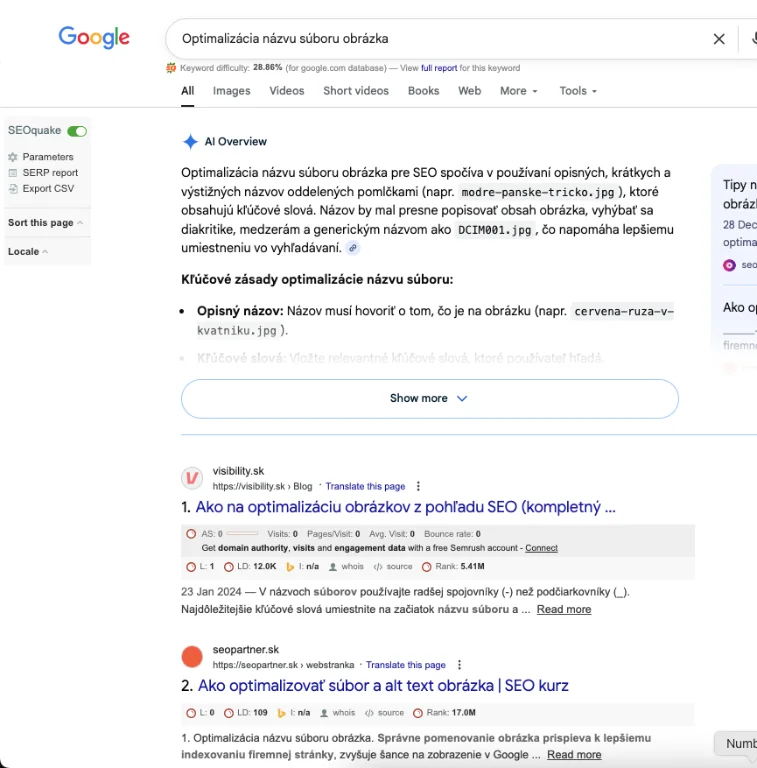757x768 pixels.
Task: Open three-dot menu for visibility.sk result
Action: tap(419, 486)
